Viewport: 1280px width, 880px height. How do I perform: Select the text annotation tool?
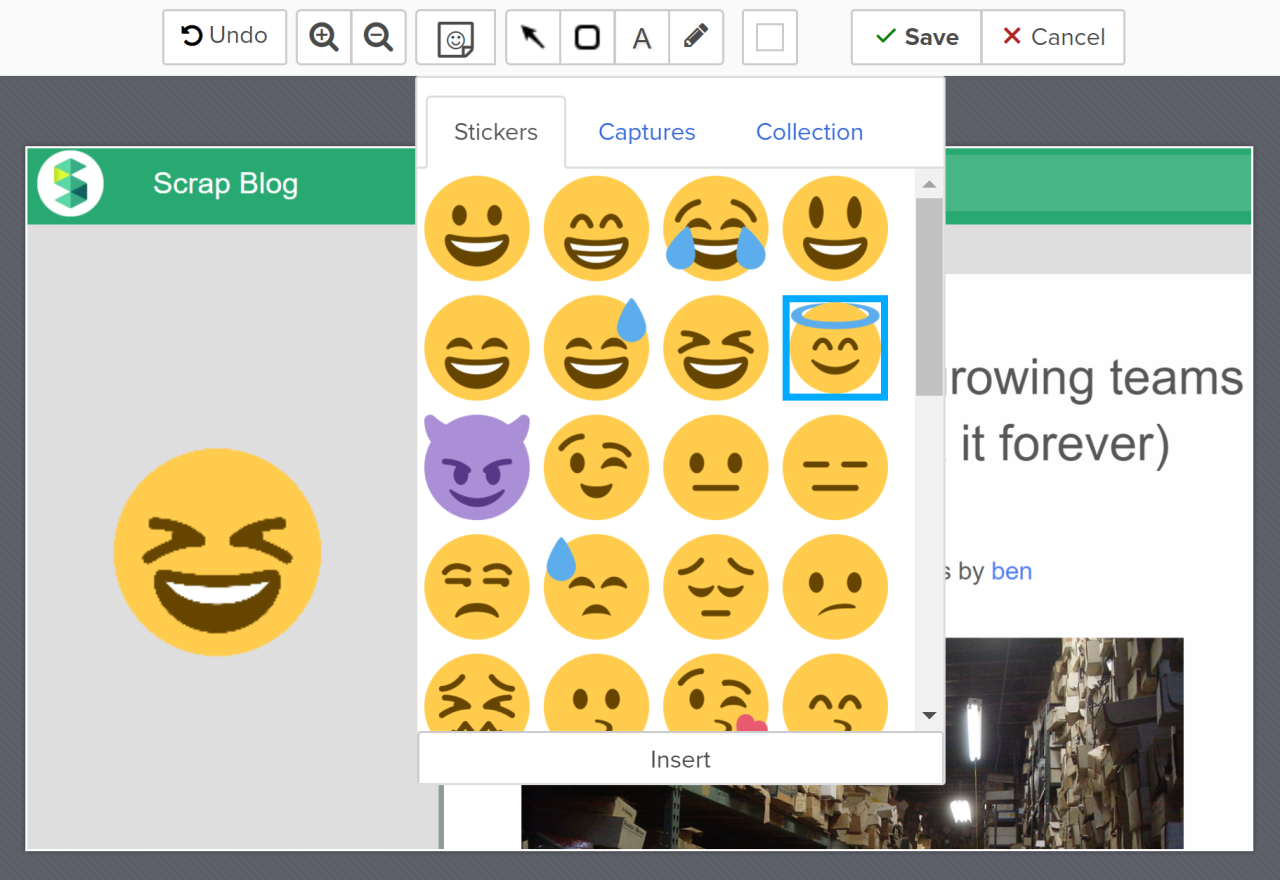tap(642, 38)
